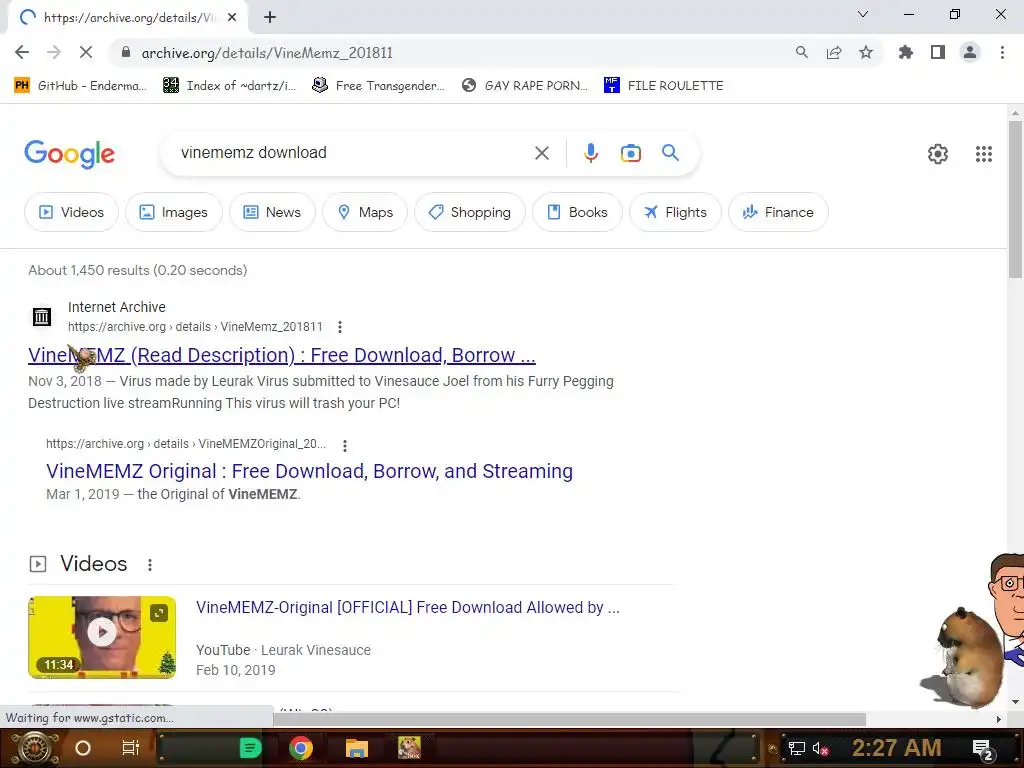Stop loading the page
Viewport: 1024px width, 768px height.
pos(86,52)
